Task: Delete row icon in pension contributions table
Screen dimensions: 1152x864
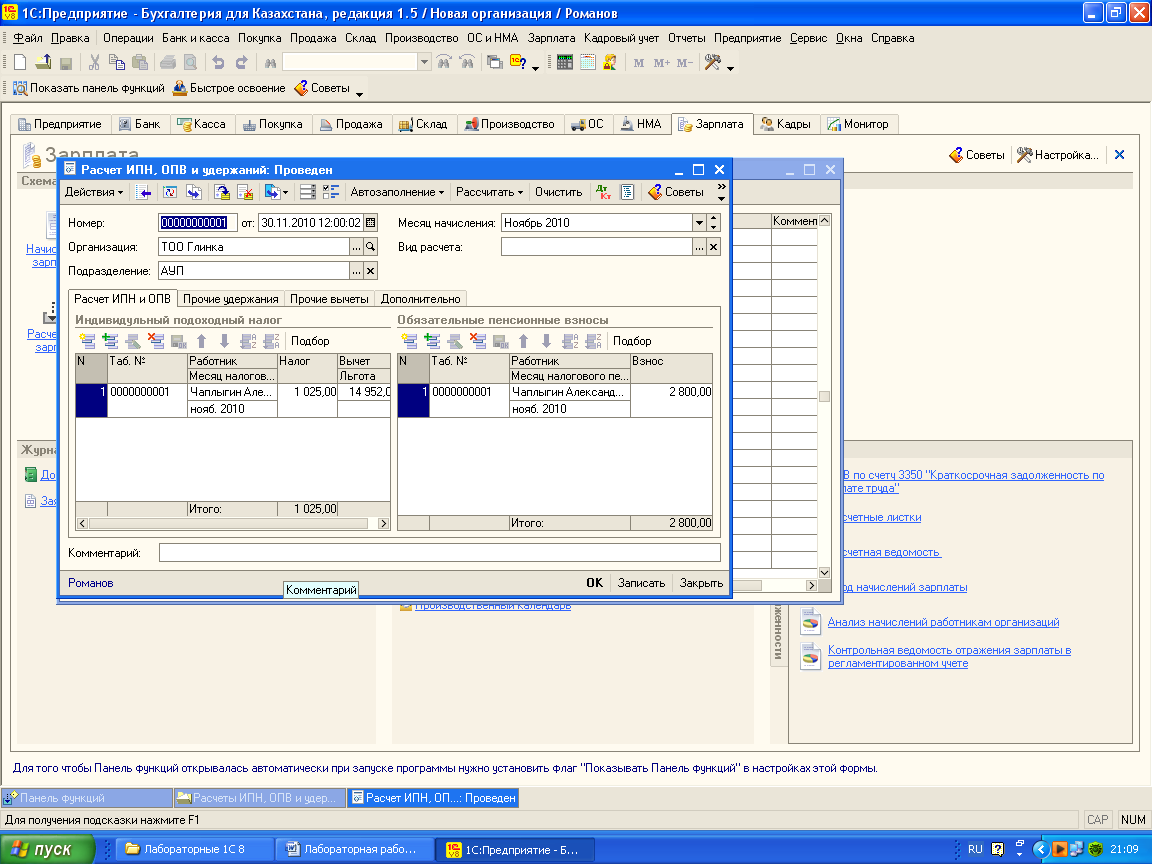Action: (478, 341)
